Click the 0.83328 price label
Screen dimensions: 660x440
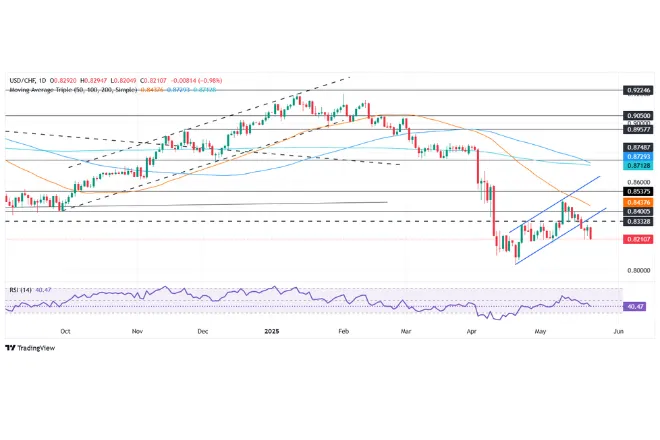click(x=638, y=221)
